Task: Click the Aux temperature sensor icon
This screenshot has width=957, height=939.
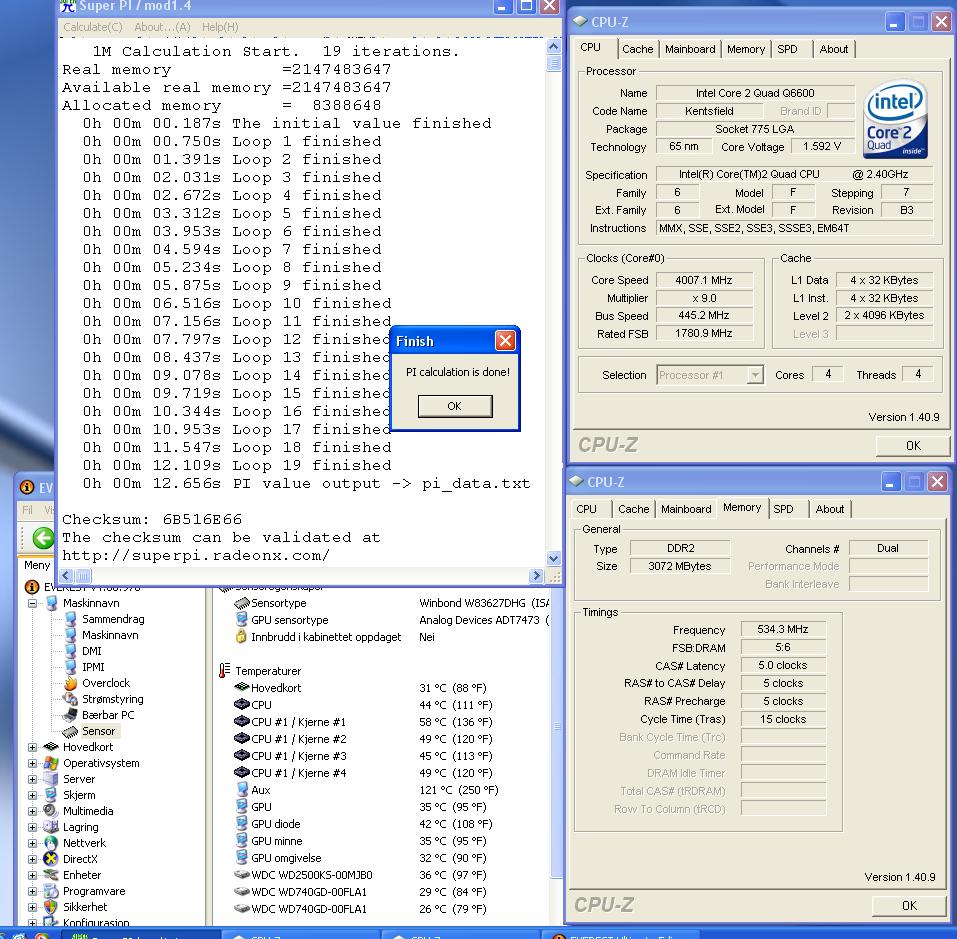Action: click(242, 790)
